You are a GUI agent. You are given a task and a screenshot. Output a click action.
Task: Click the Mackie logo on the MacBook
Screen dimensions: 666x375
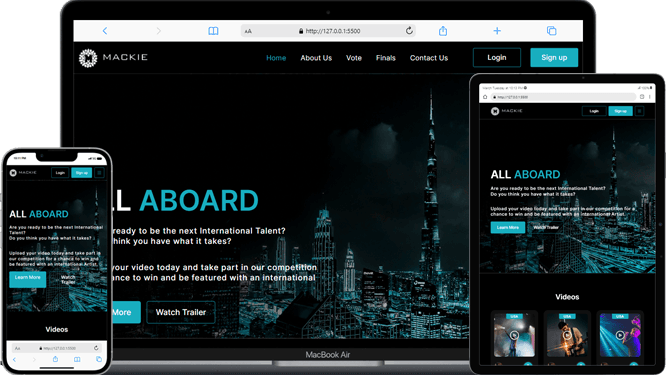pos(113,58)
